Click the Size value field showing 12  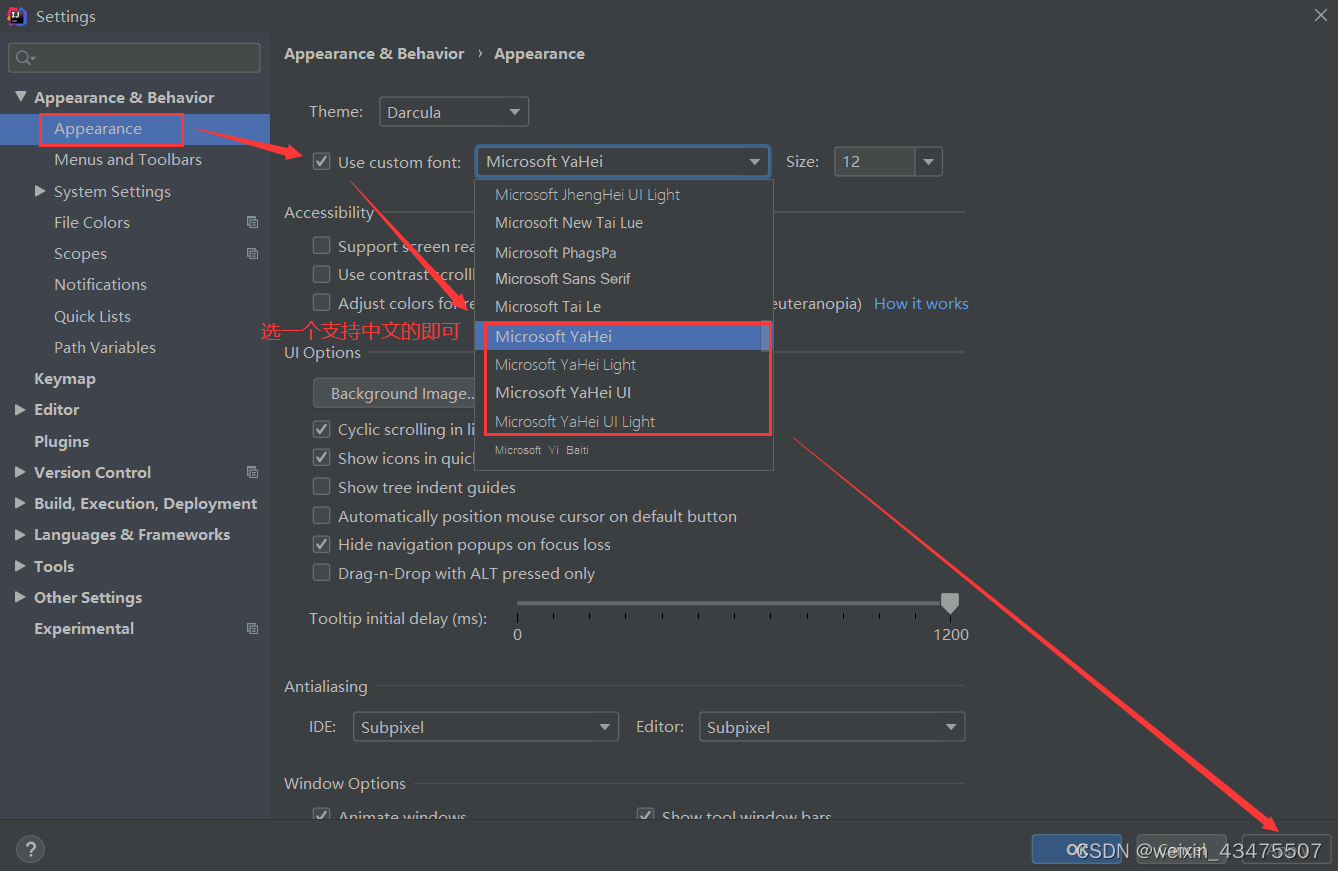pos(874,161)
